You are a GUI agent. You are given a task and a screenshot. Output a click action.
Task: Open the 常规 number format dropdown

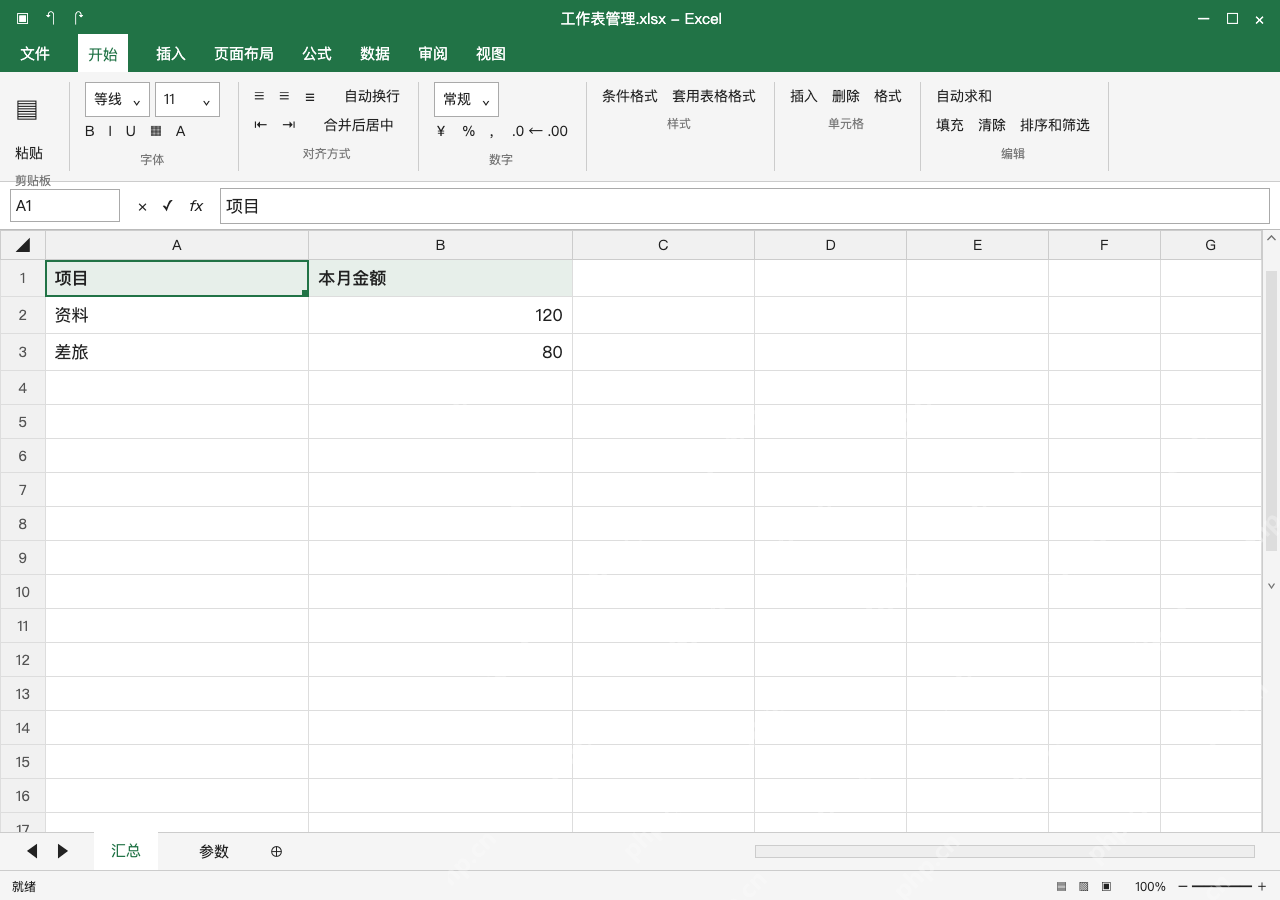click(x=466, y=99)
